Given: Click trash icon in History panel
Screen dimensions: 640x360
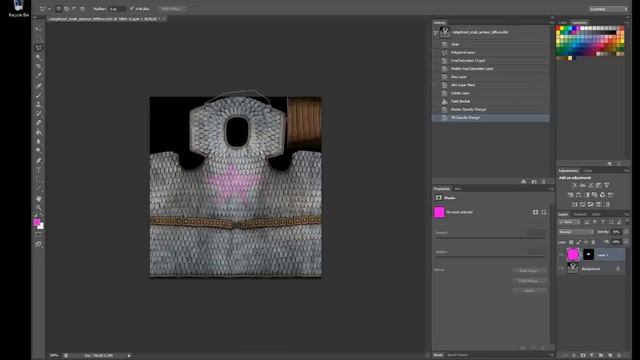Looking at the screenshot, I should coord(543,182).
